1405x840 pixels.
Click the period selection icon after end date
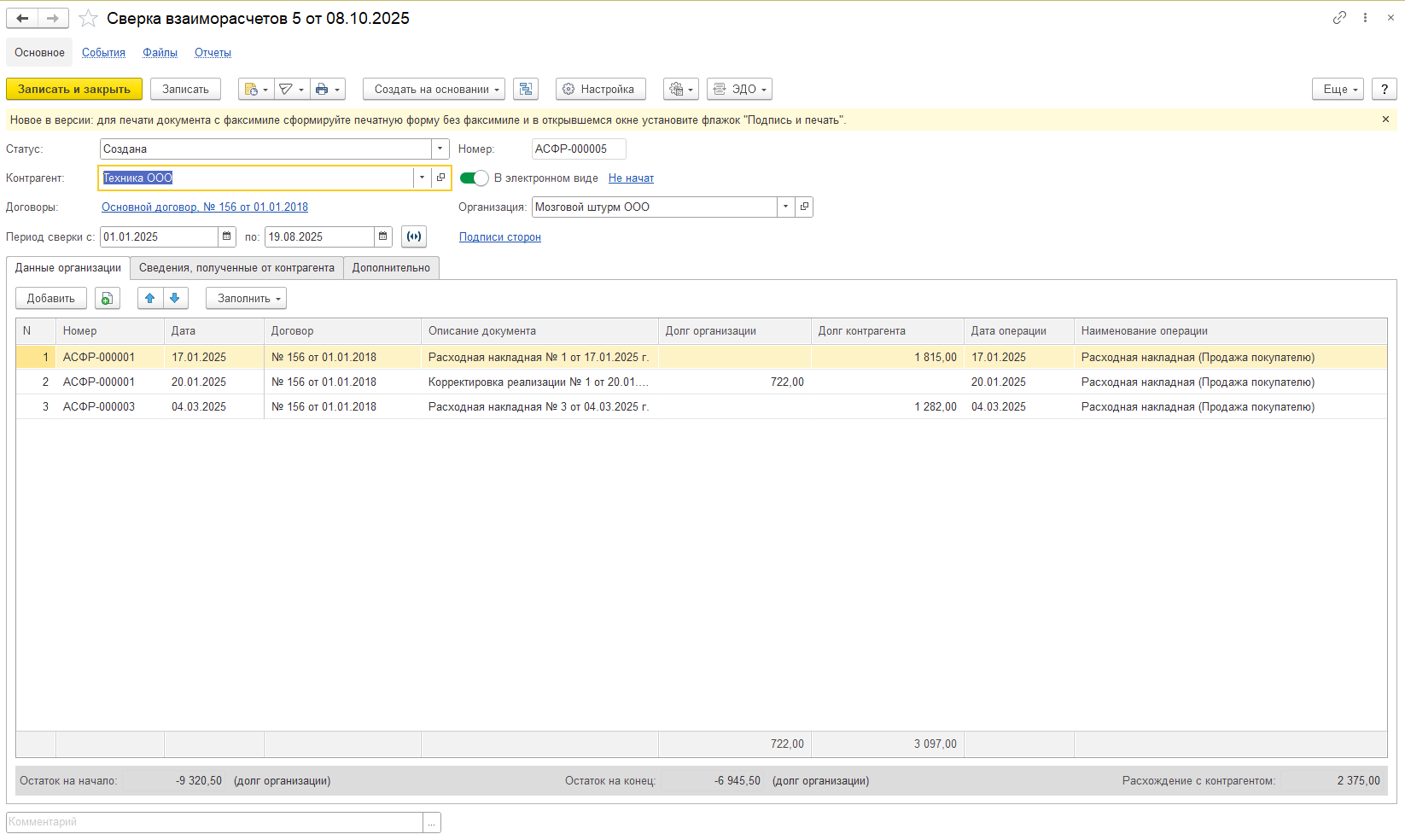(x=414, y=237)
